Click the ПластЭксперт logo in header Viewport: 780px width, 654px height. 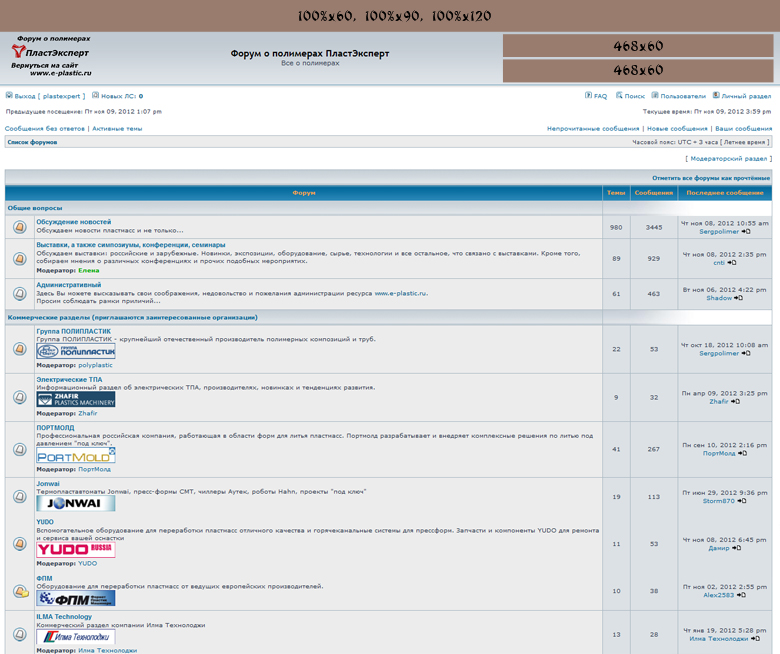pos(50,52)
